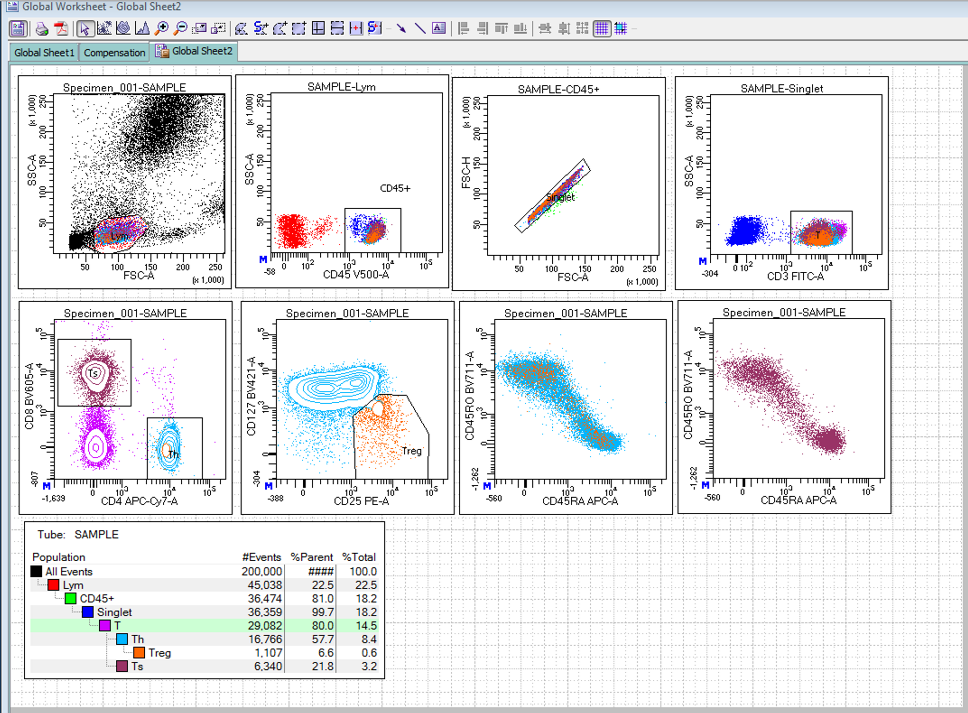
Task: Toggle the snap-to-grid button
Action: tap(621, 29)
